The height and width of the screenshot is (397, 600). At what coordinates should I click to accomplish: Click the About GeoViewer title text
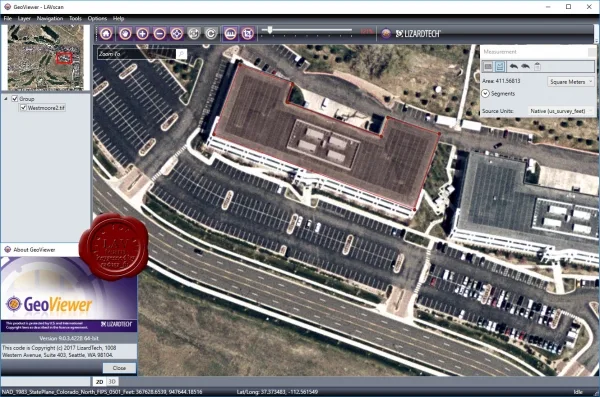tap(34, 250)
